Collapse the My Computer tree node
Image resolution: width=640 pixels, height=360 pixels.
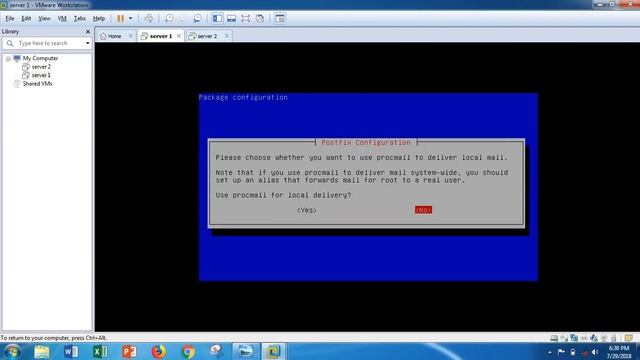click(8, 59)
